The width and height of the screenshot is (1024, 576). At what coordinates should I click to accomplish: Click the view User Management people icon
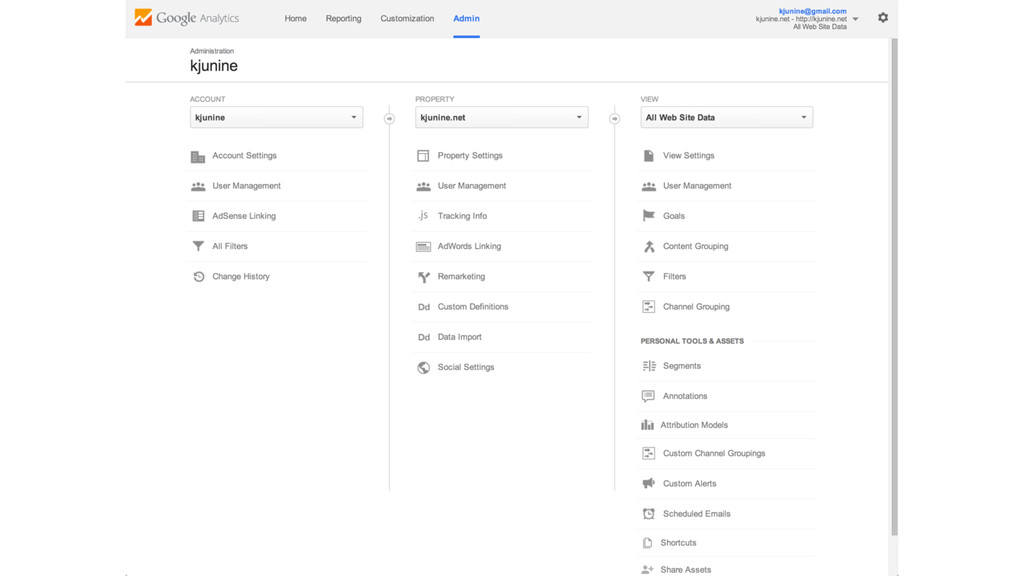pos(648,186)
